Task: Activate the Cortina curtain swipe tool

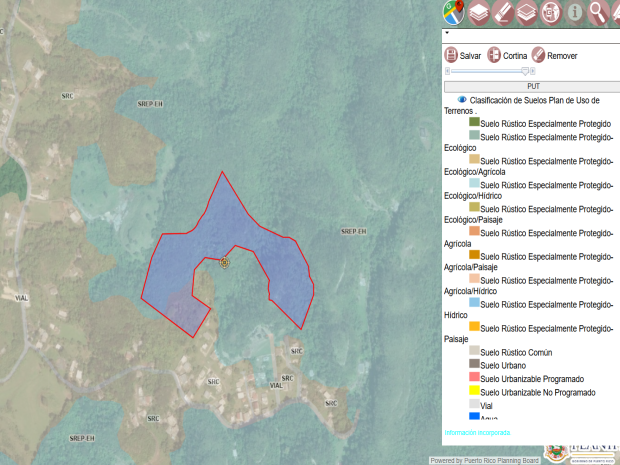Action: (x=494, y=56)
